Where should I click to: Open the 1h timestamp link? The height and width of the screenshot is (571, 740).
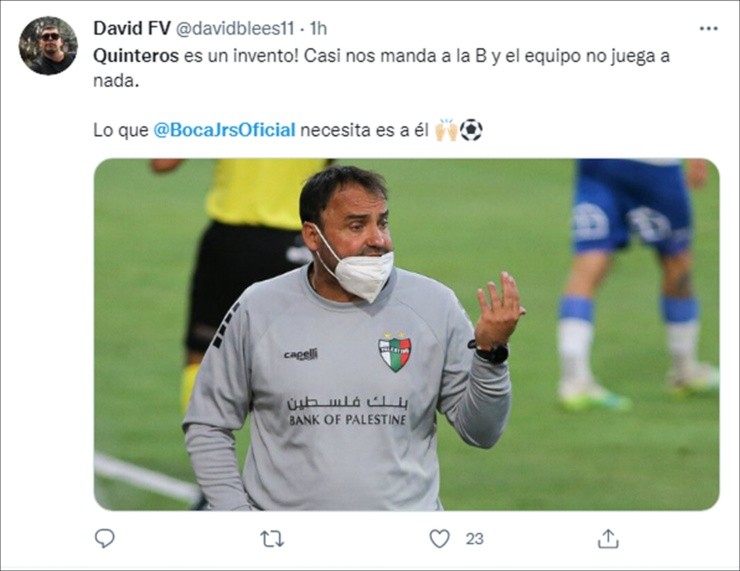[x=319, y=29]
